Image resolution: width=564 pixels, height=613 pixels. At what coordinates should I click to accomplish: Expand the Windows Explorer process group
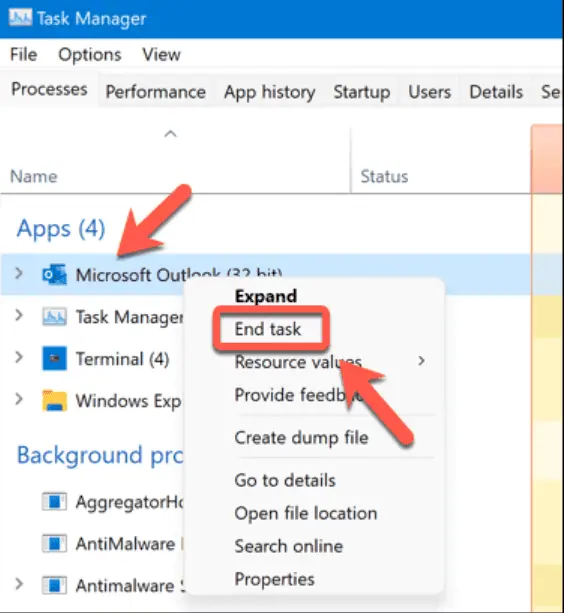pyautogui.click(x=18, y=399)
